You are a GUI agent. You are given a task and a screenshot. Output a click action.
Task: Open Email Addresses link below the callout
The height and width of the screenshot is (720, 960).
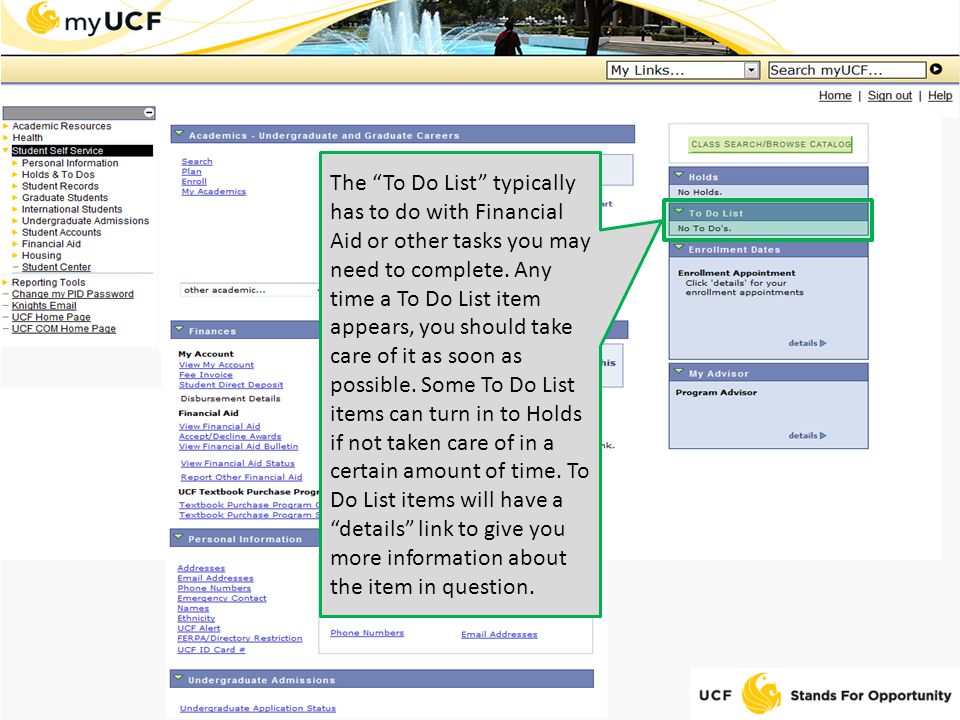click(x=499, y=635)
